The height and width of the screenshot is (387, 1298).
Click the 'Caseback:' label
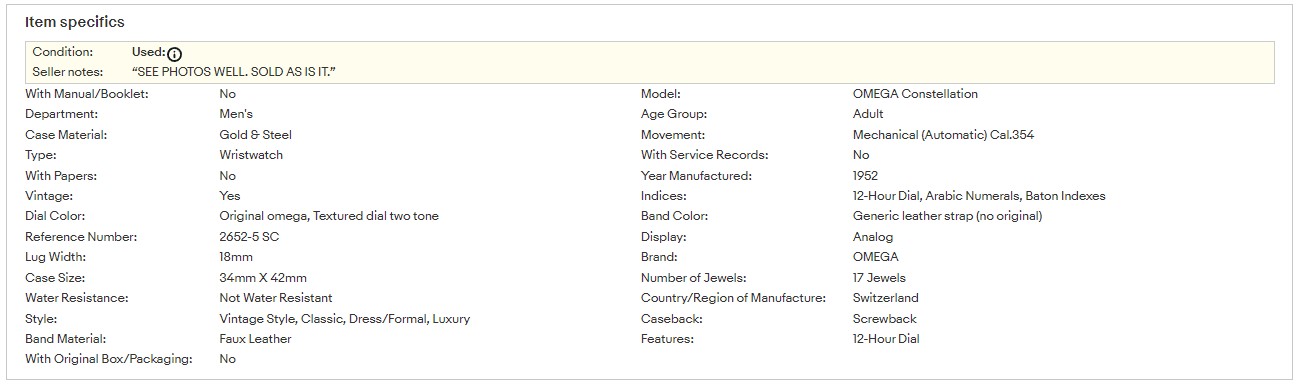tap(672, 319)
